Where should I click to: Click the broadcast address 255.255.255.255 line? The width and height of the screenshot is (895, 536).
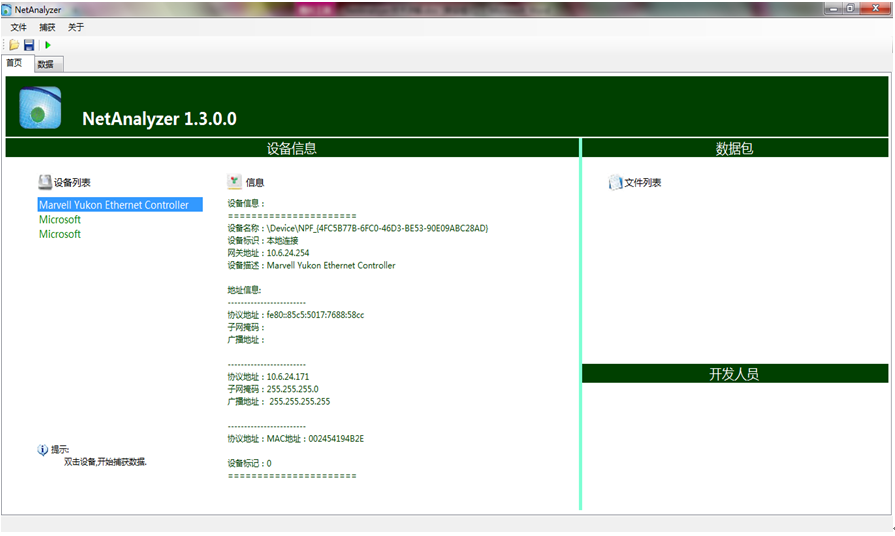click(279, 402)
